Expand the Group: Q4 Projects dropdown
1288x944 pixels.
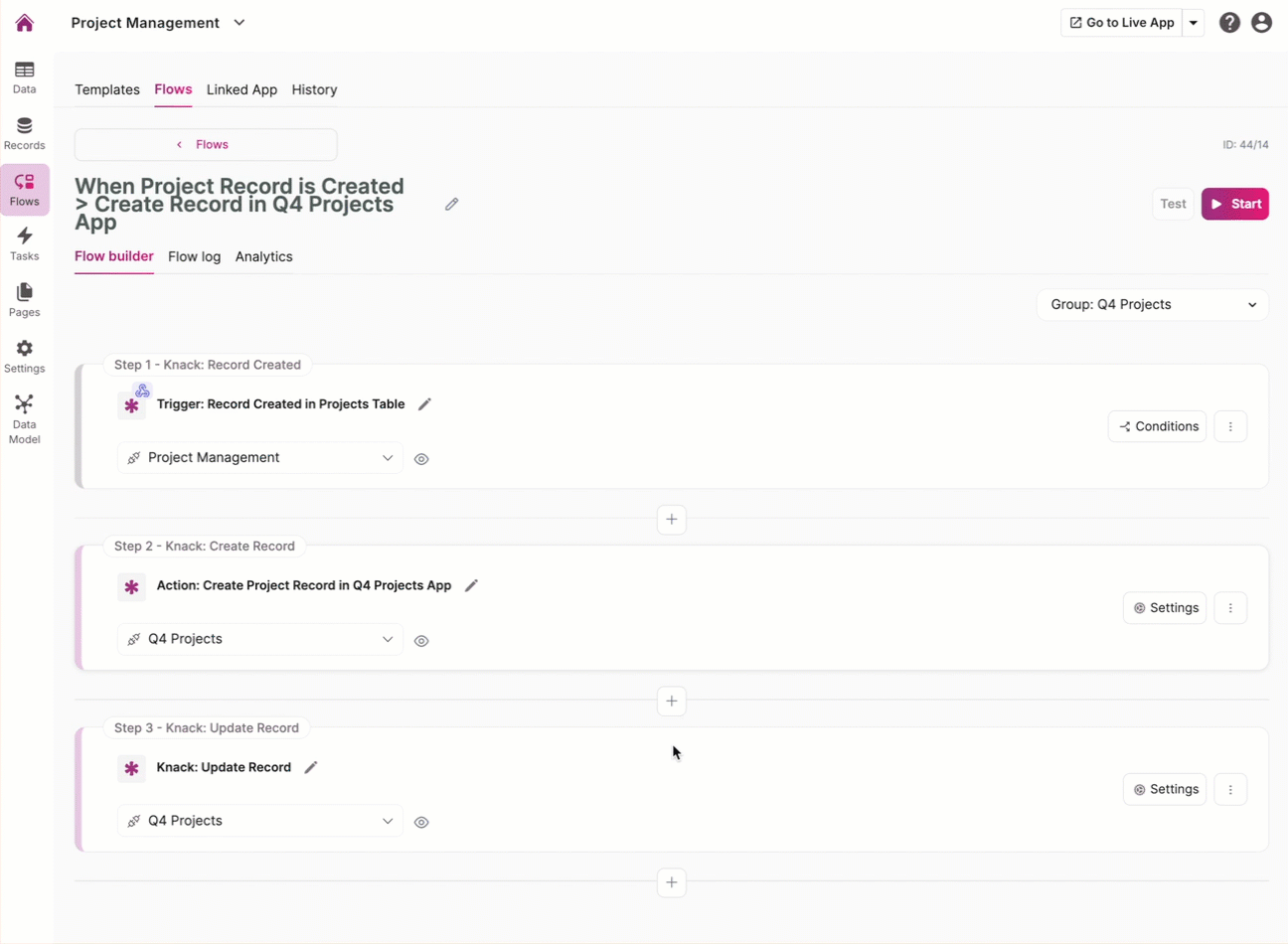(x=1152, y=305)
